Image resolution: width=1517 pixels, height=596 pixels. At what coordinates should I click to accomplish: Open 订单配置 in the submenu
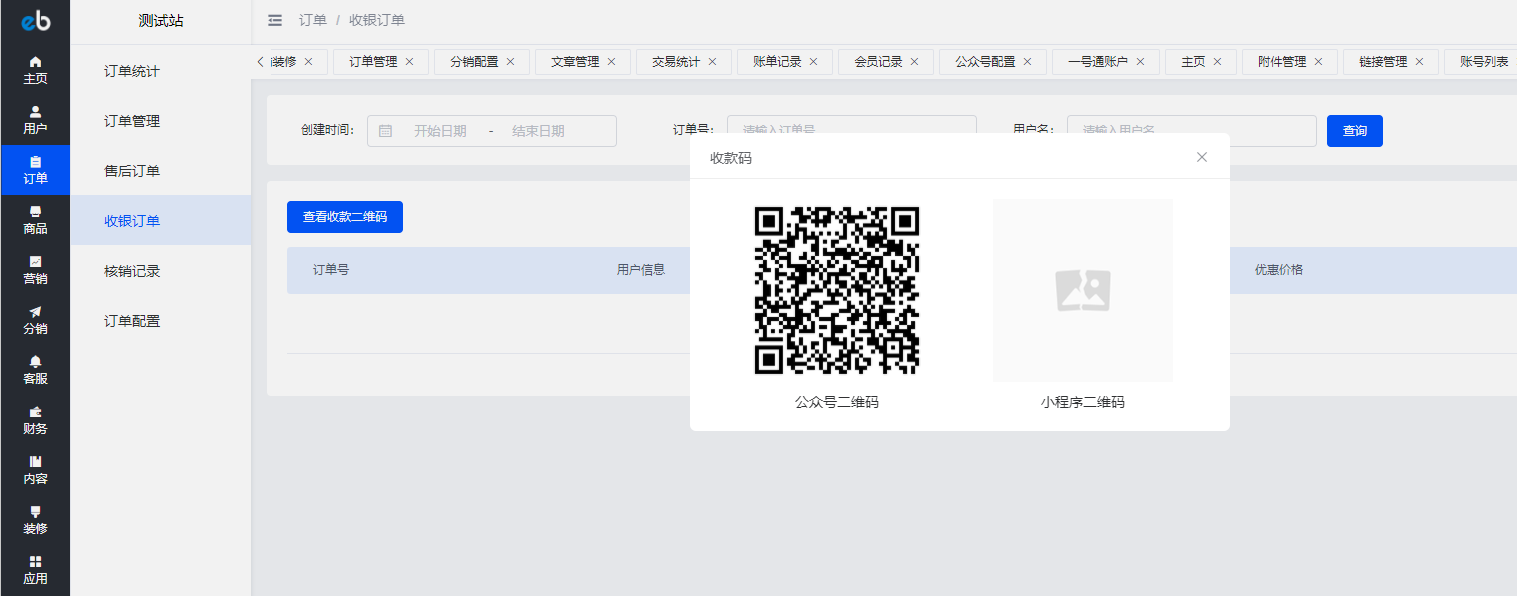point(160,321)
